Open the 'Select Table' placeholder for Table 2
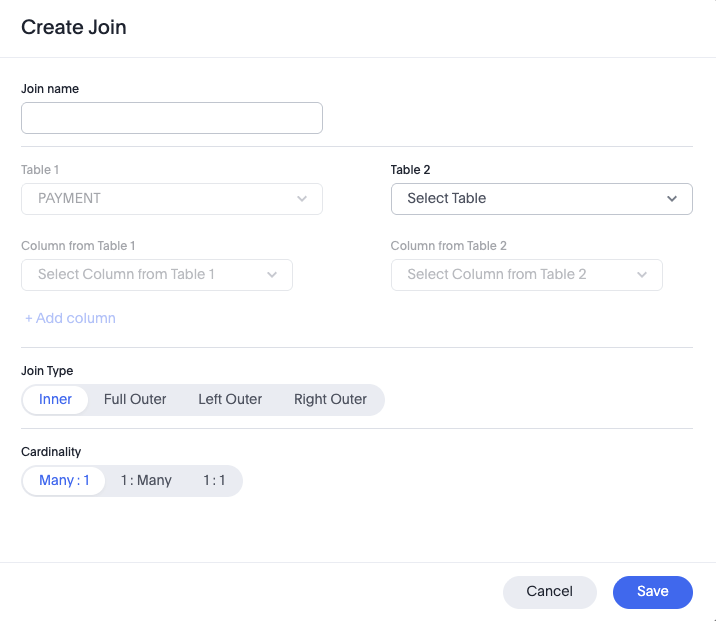Image resolution: width=716 pixels, height=621 pixels. [x=447, y=199]
